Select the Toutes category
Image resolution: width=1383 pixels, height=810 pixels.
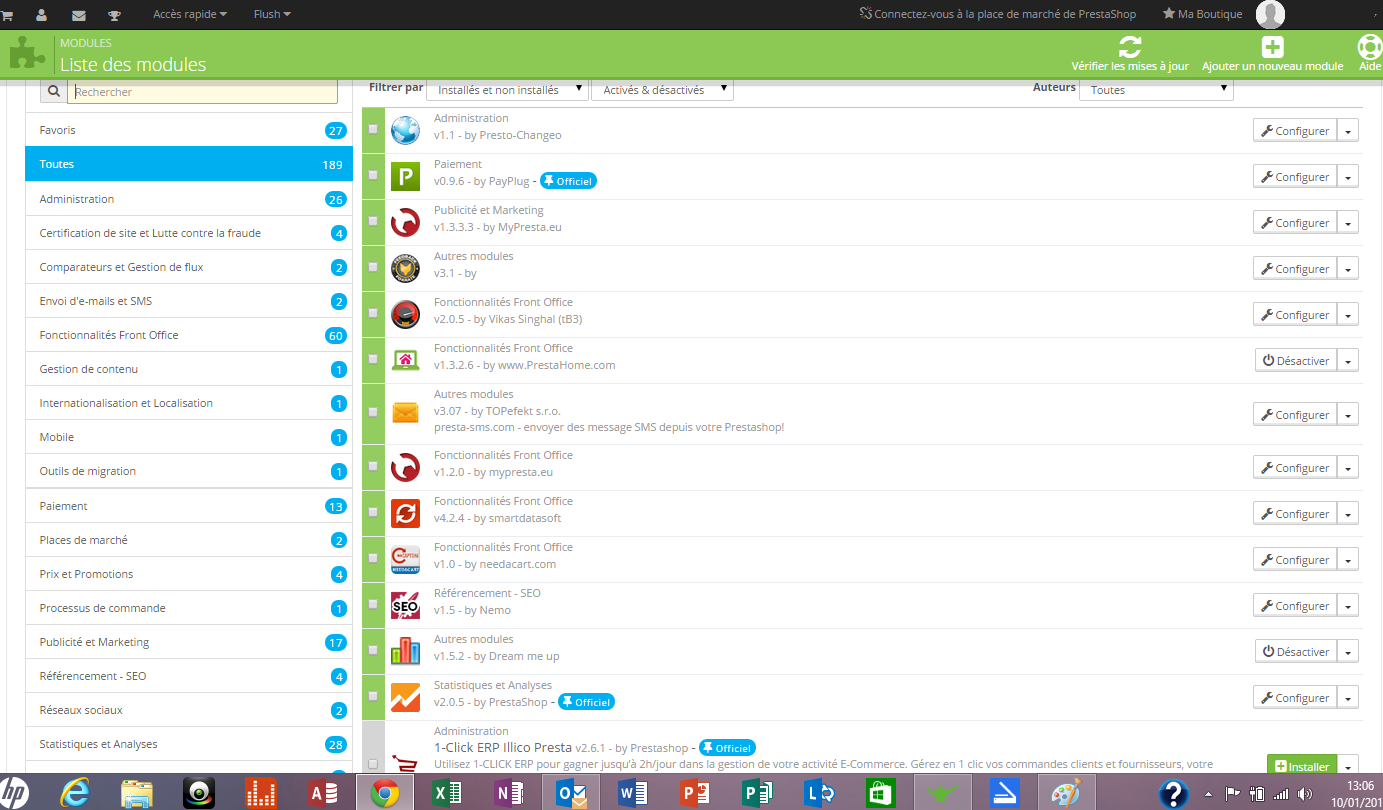(x=188, y=164)
